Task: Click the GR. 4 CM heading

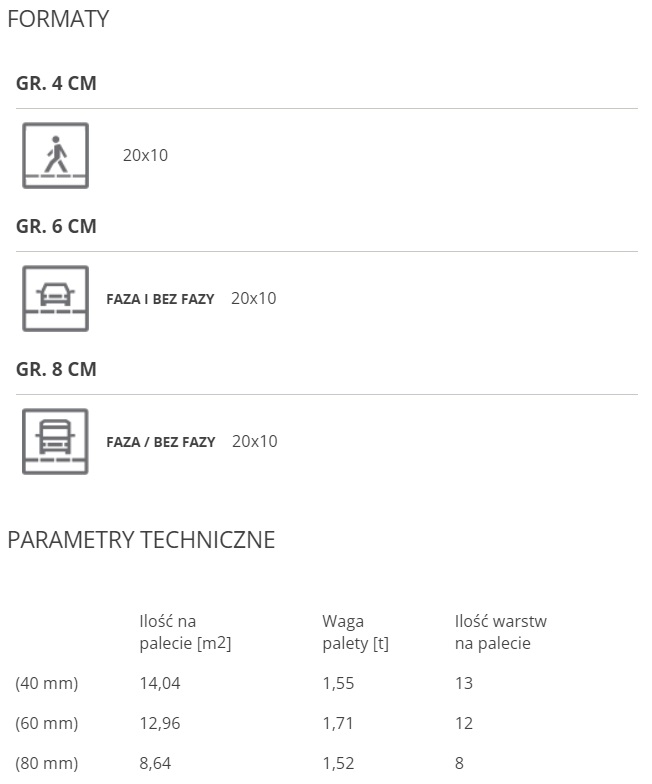Action: pyautogui.click(x=56, y=84)
